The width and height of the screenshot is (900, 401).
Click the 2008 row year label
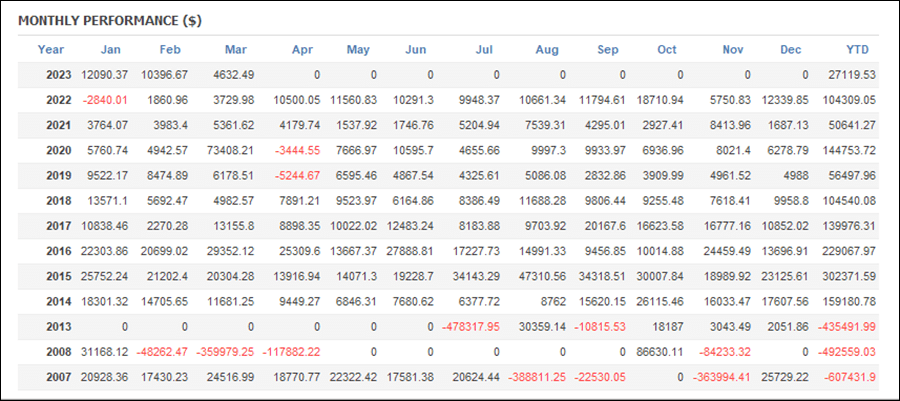pyautogui.click(x=59, y=352)
